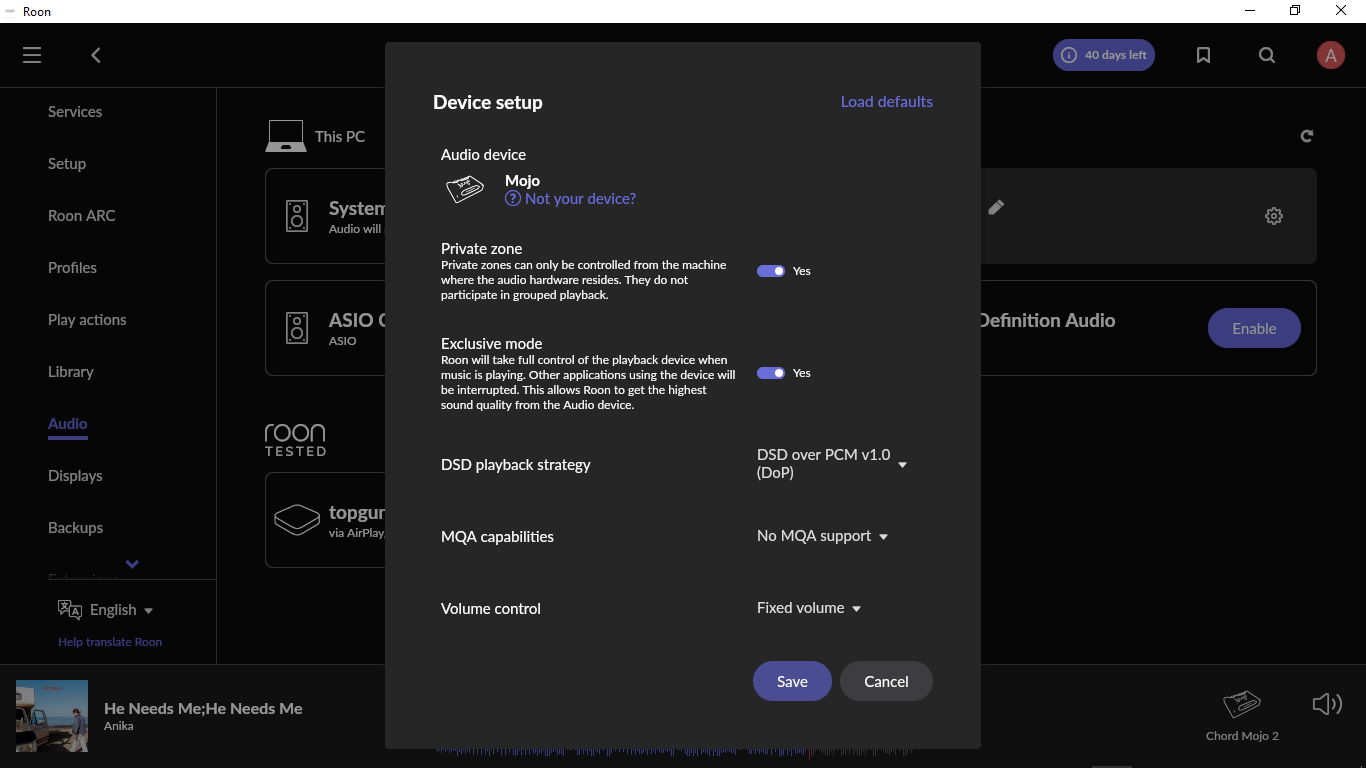Click the Exclusive mode label
The image size is (1366, 768).
(x=492, y=344)
